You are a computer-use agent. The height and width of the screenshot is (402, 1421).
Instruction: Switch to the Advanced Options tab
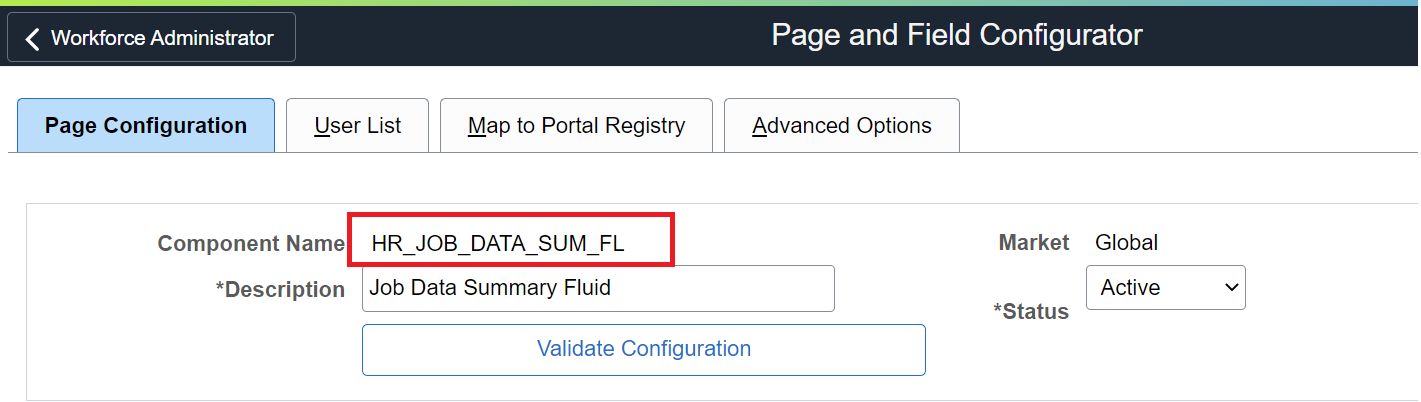click(841, 126)
